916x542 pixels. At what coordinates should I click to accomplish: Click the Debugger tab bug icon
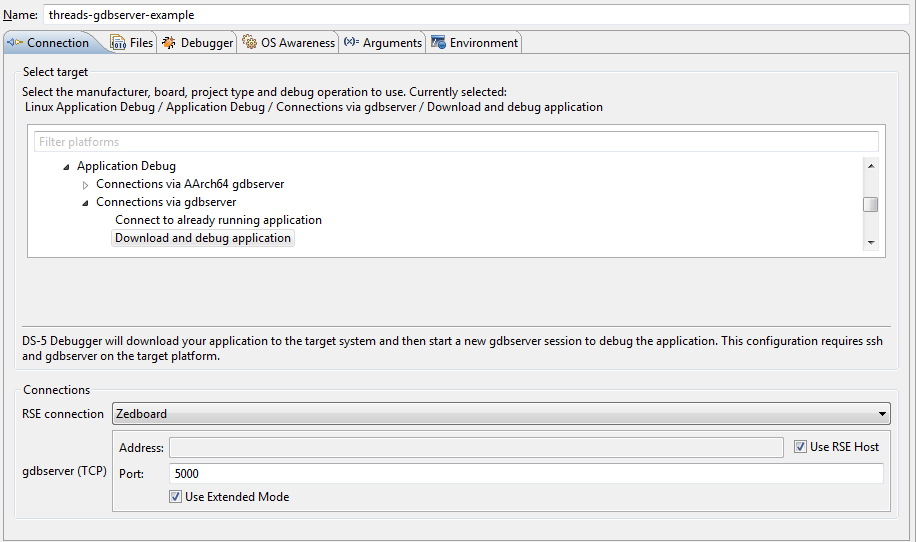click(169, 43)
